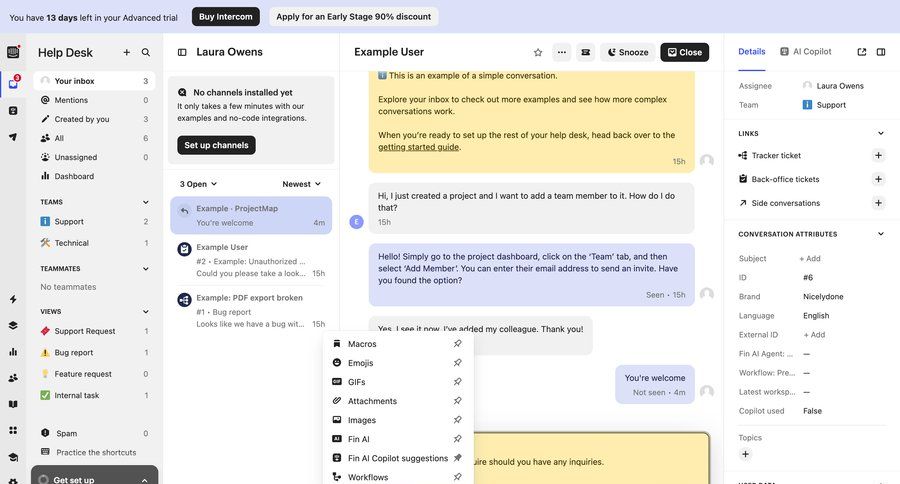Expand the Get set up panel
Image resolution: width=900 pixels, height=484 pixels.
pos(94,475)
